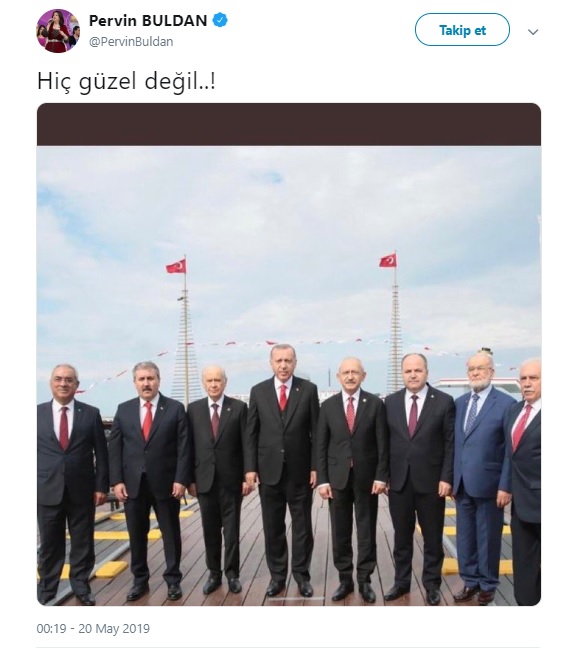The height and width of the screenshot is (648, 575).
Task: Select the tweet text 'Hiç güzel değil..!'
Action: pos(126,81)
